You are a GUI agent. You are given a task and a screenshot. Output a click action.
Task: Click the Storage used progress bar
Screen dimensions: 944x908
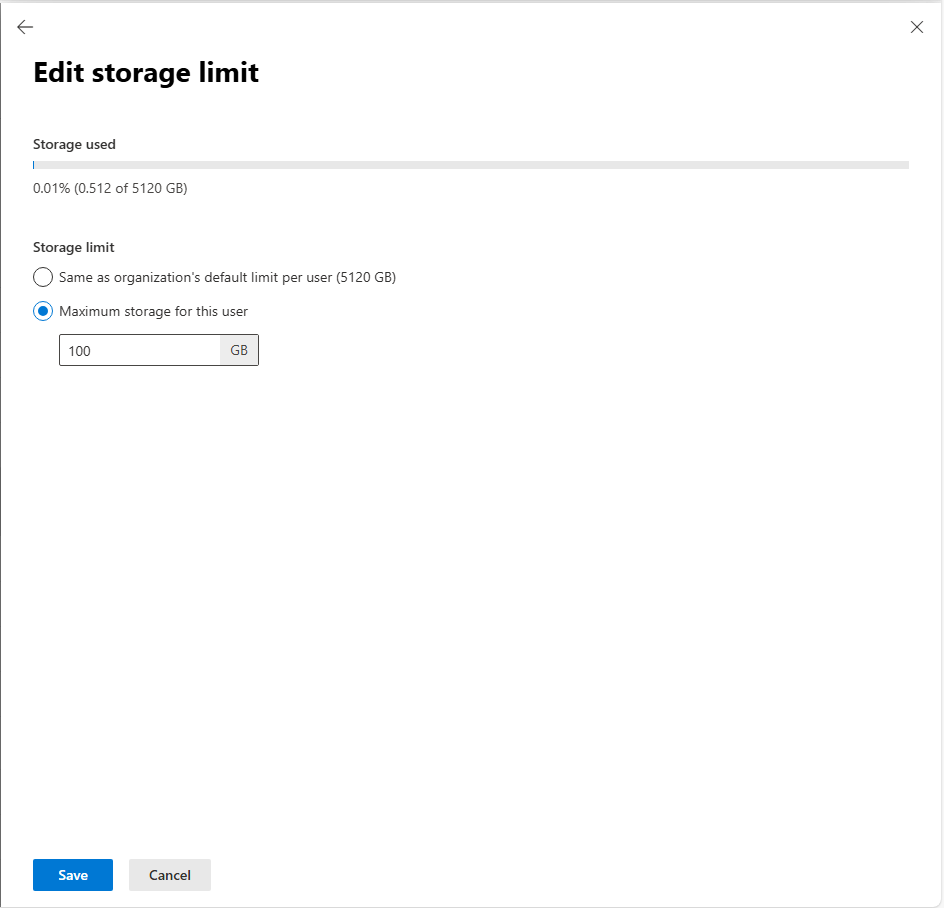point(471,165)
